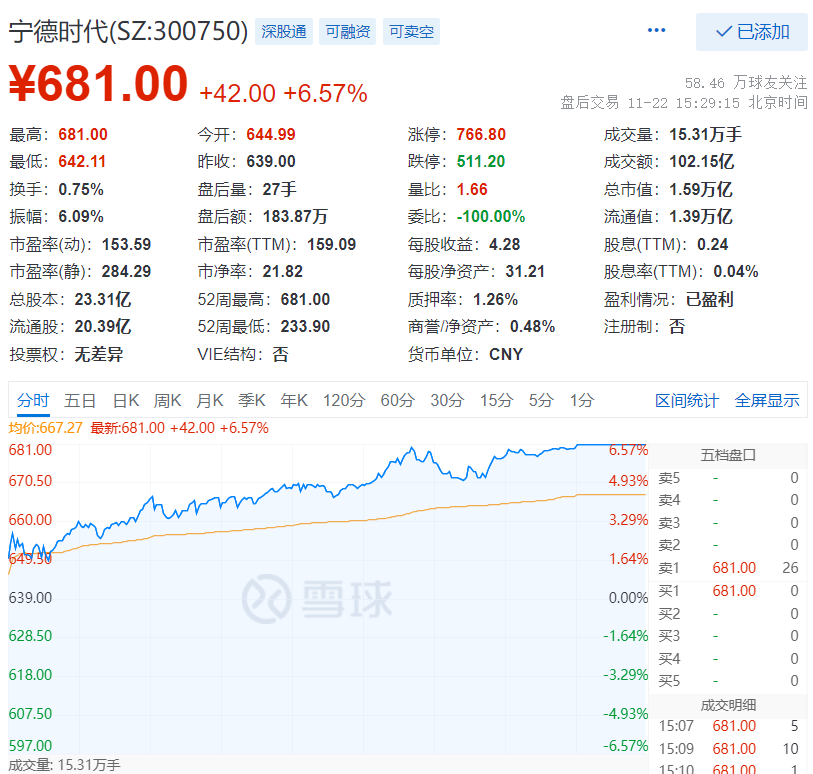Click the 总市值 value 1.59万亿
The width and height of the screenshot is (813, 774).
click(700, 189)
